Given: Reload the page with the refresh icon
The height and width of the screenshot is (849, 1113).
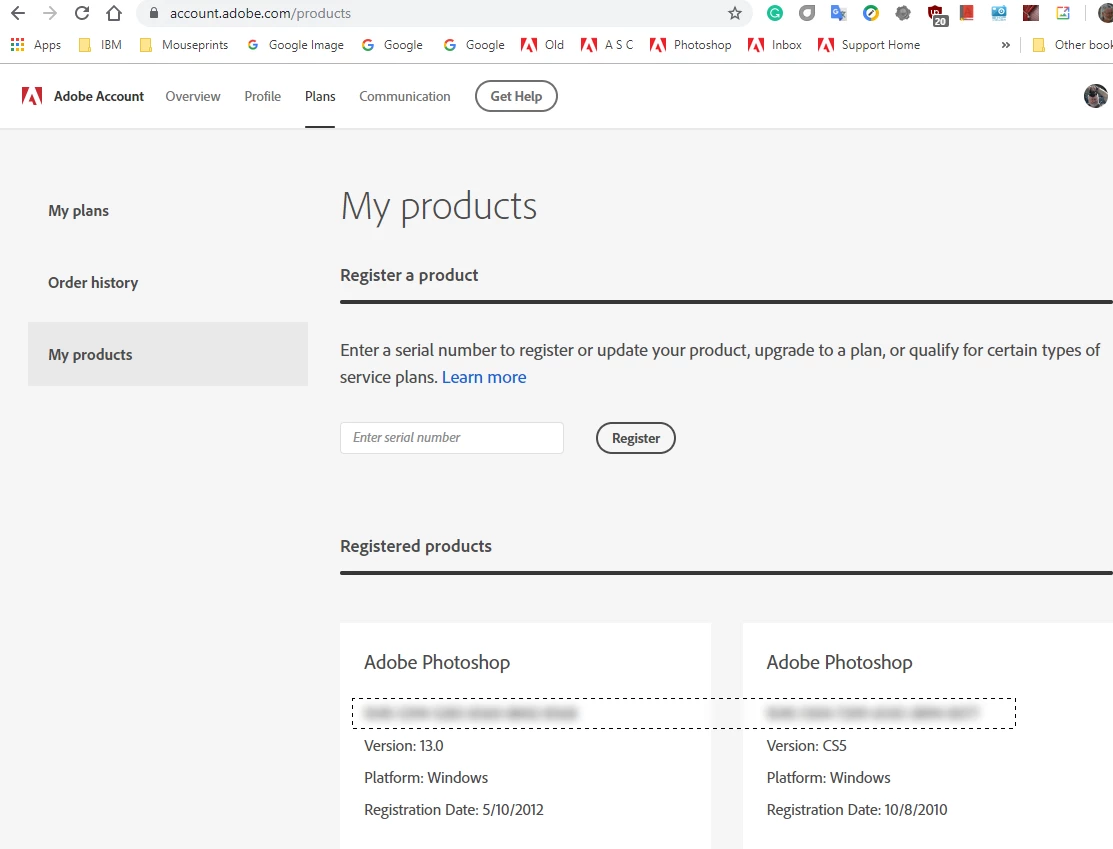Looking at the screenshot, I should [82, 13].
